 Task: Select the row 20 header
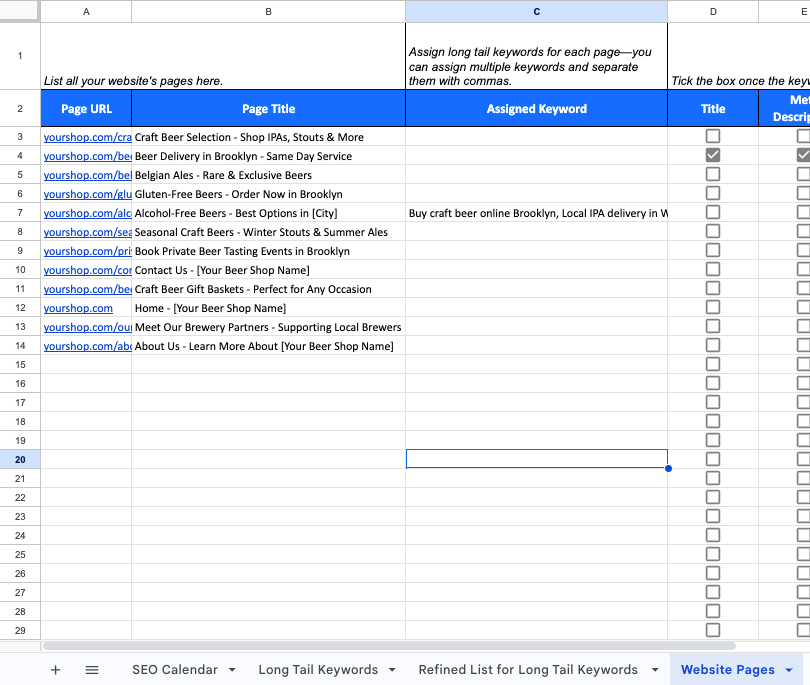20,459
